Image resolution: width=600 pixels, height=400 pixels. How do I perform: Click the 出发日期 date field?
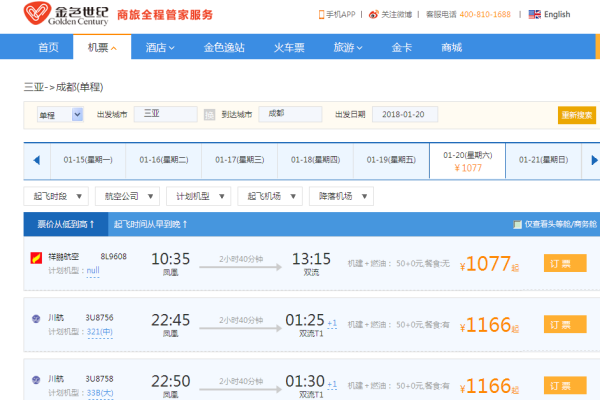[x=404, y=115]
